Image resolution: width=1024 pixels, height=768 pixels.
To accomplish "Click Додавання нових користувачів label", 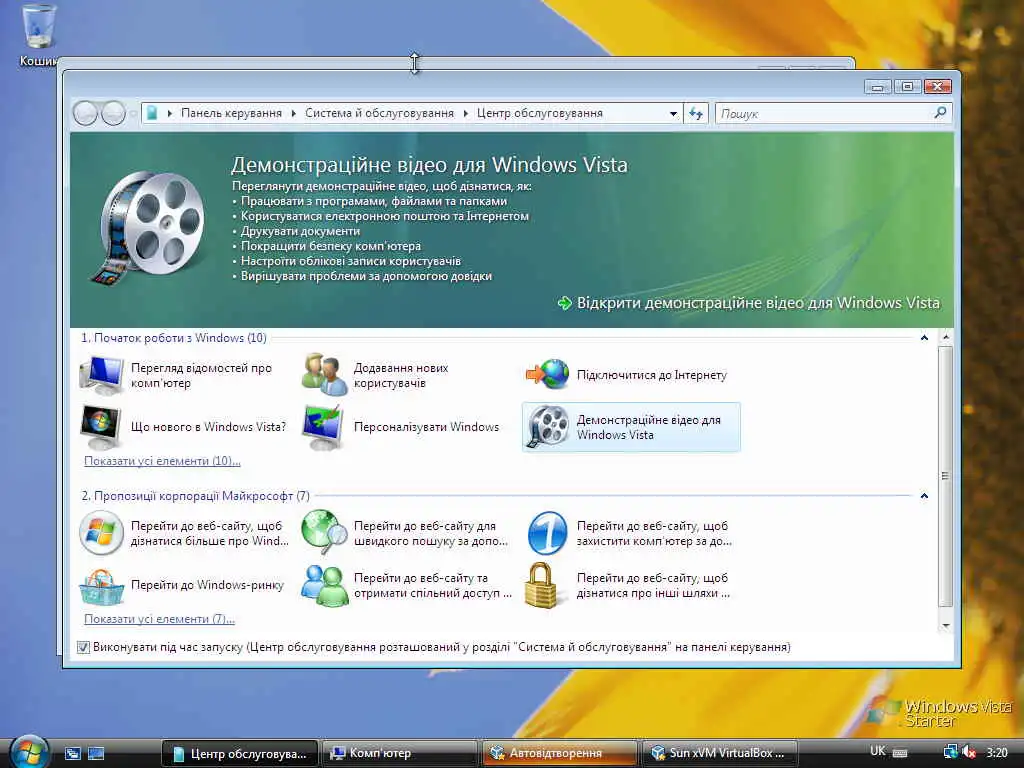I will (401, 376).
